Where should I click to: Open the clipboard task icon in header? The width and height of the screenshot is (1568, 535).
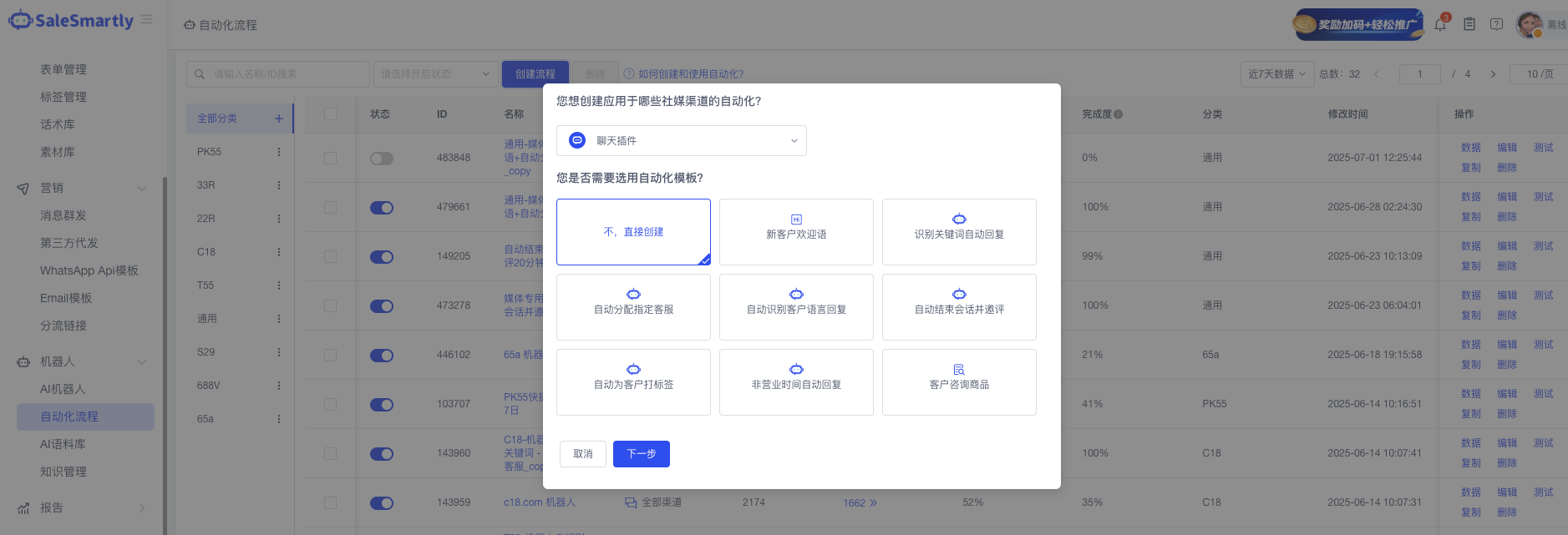[1469, 24]
